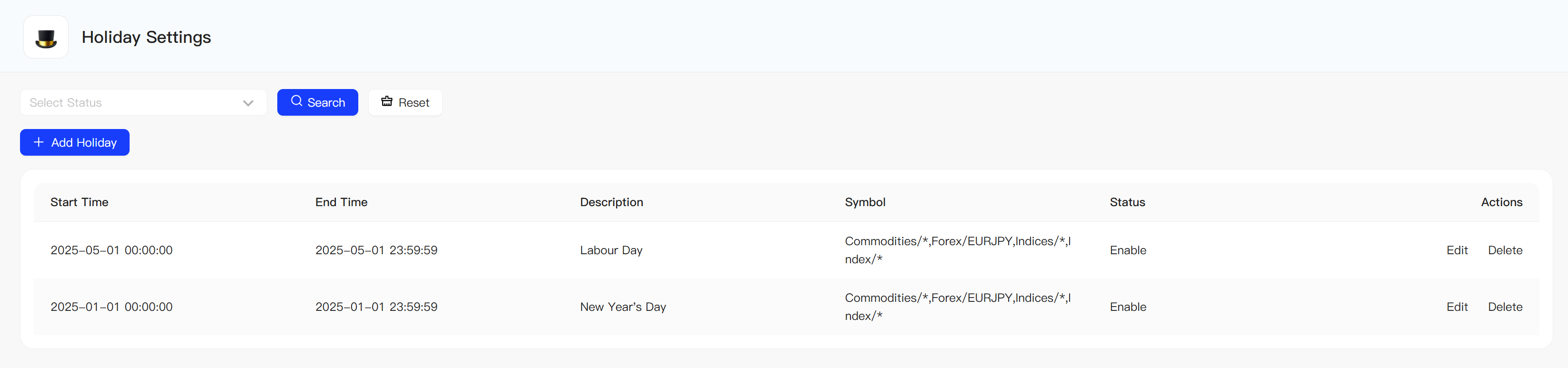Edit the New Year's Day holiday
Viewport: 1568px width, 368px height.
(x=1457, y=307)
